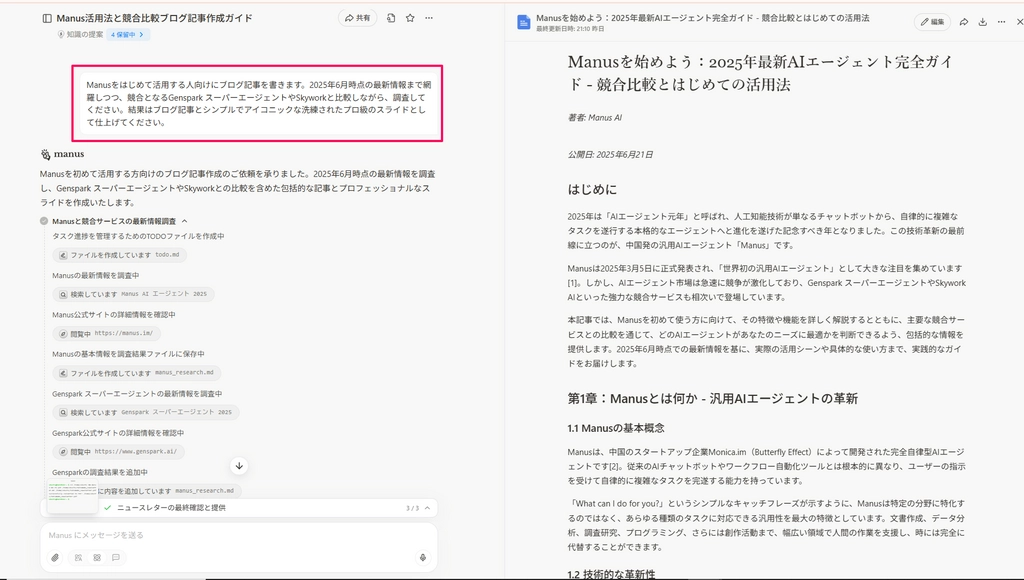Open the files icon in the chat header

(x=391, y=18)
